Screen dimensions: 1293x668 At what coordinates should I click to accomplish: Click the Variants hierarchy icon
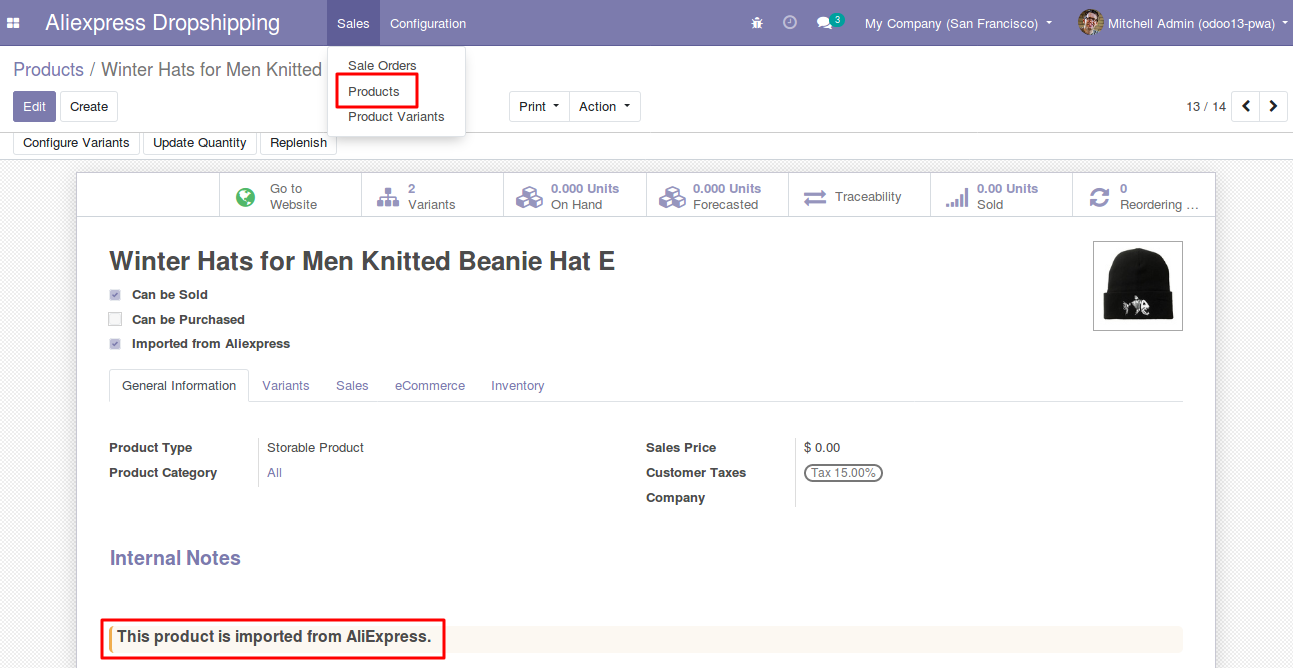click(x=387, y=197)
